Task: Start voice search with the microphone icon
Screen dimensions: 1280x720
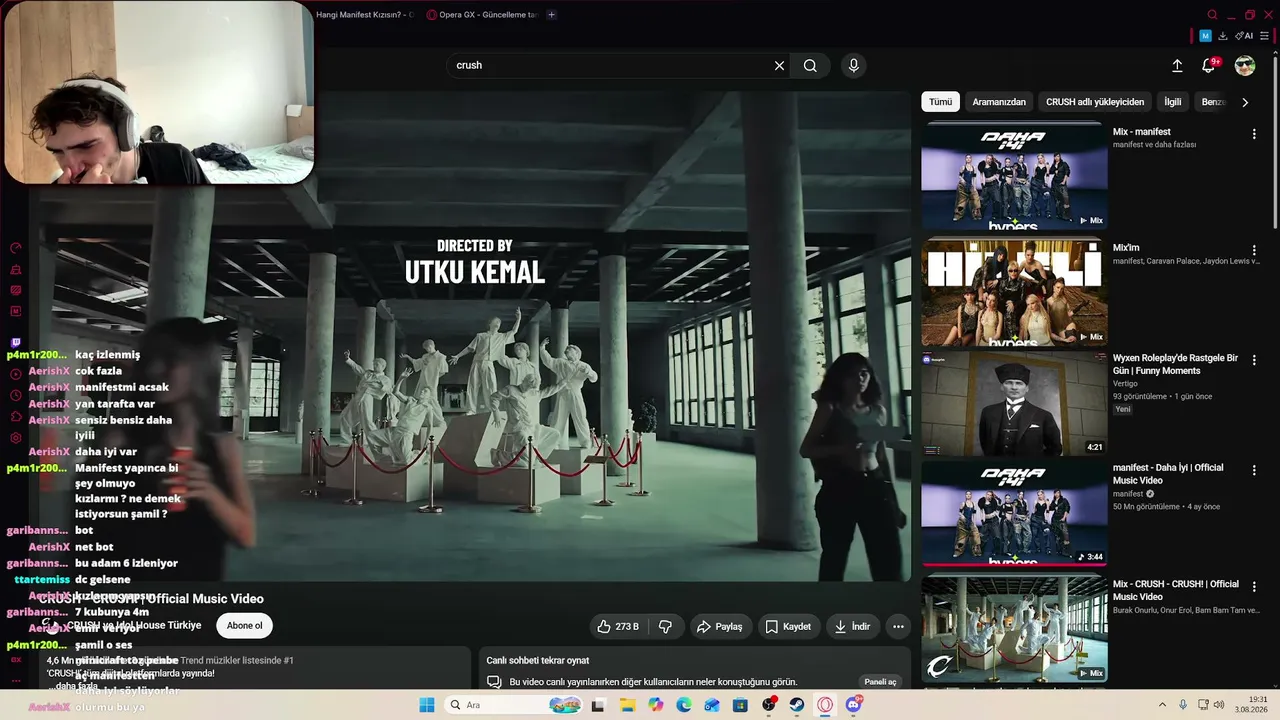Action: pyautogui.click(x=853, y=66)
